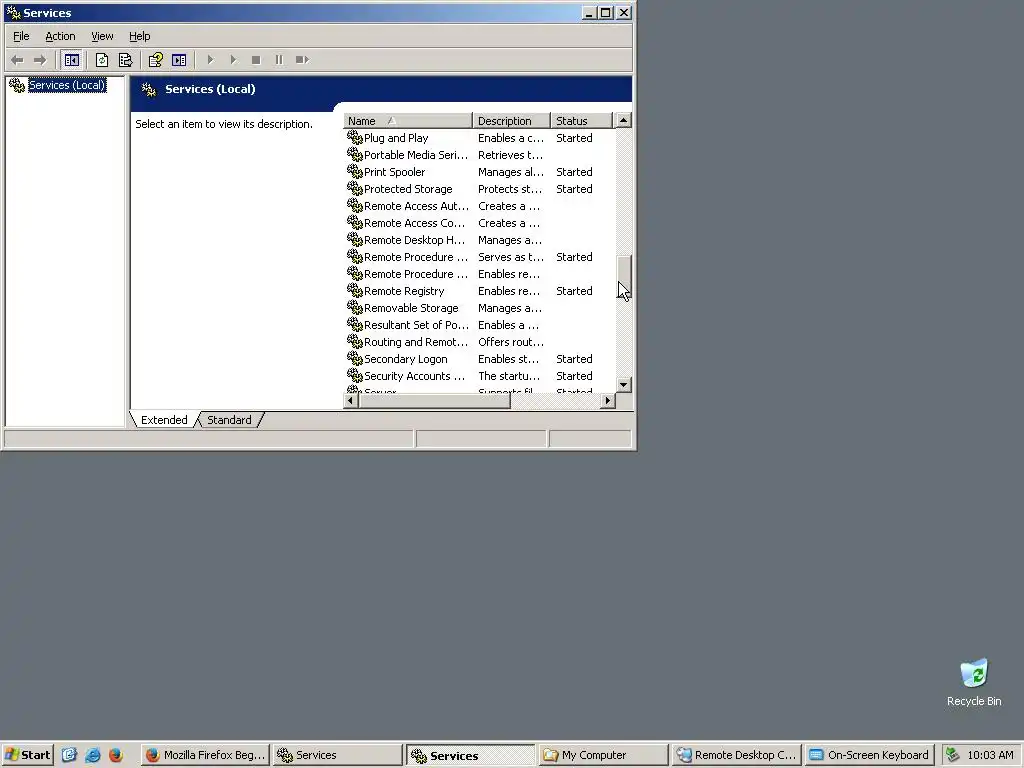Select the Removable Storage service

(411, 308)
